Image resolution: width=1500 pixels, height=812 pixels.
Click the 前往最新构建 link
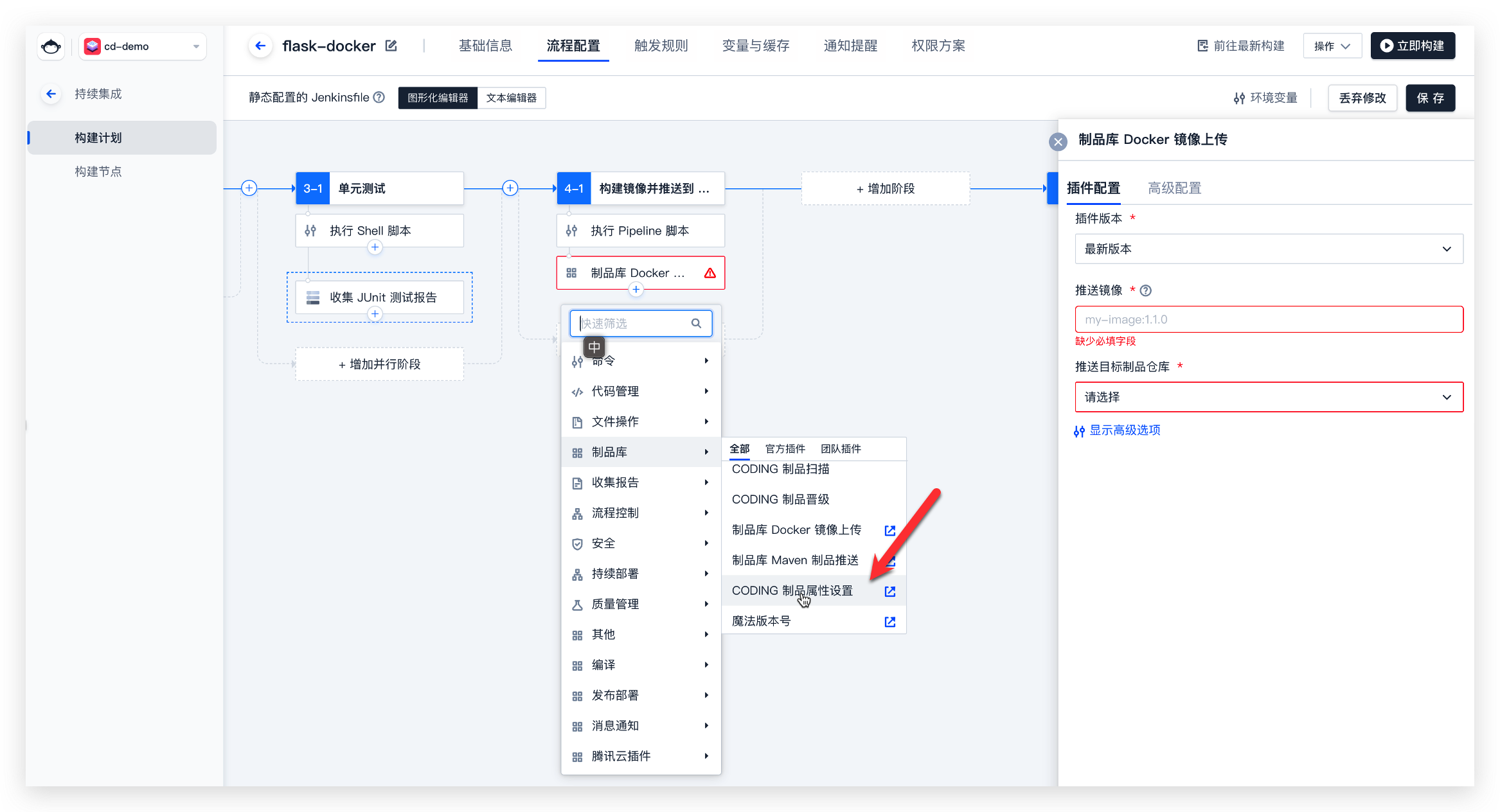[1241, 46]
